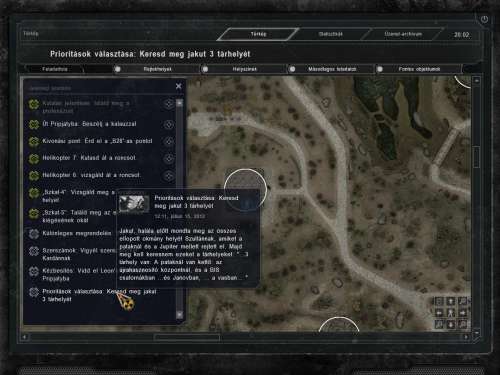This screenshot has width=500, height=375.
Task: Select the 'Szerszámok' task icon
Action: tap(34, 251)
